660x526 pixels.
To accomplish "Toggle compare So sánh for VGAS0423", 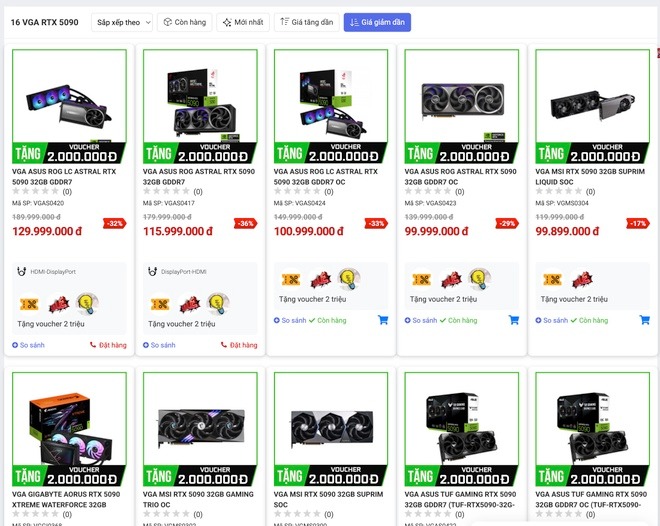I will (420, 320).
